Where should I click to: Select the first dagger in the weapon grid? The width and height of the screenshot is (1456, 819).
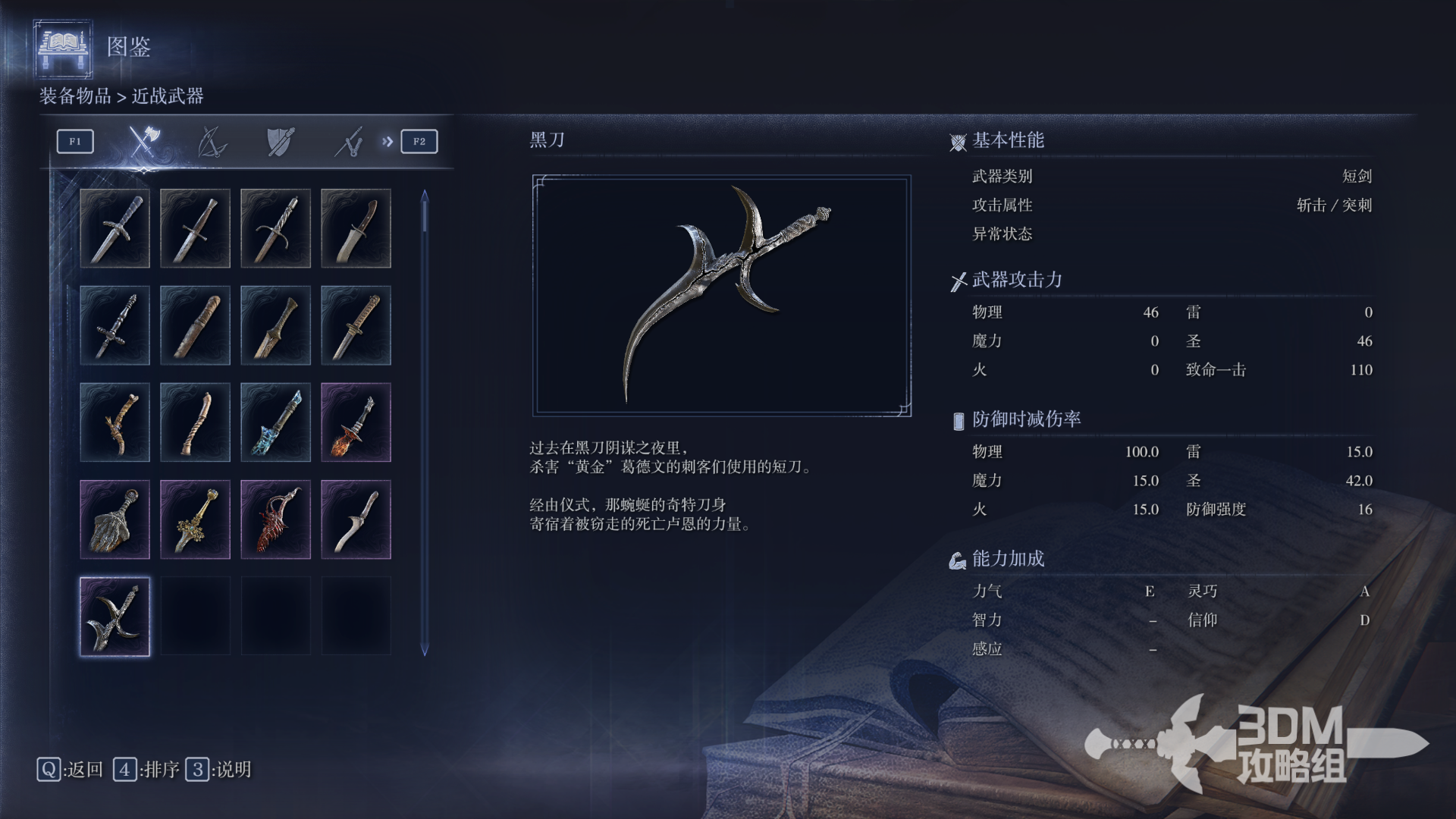(115, 228)
